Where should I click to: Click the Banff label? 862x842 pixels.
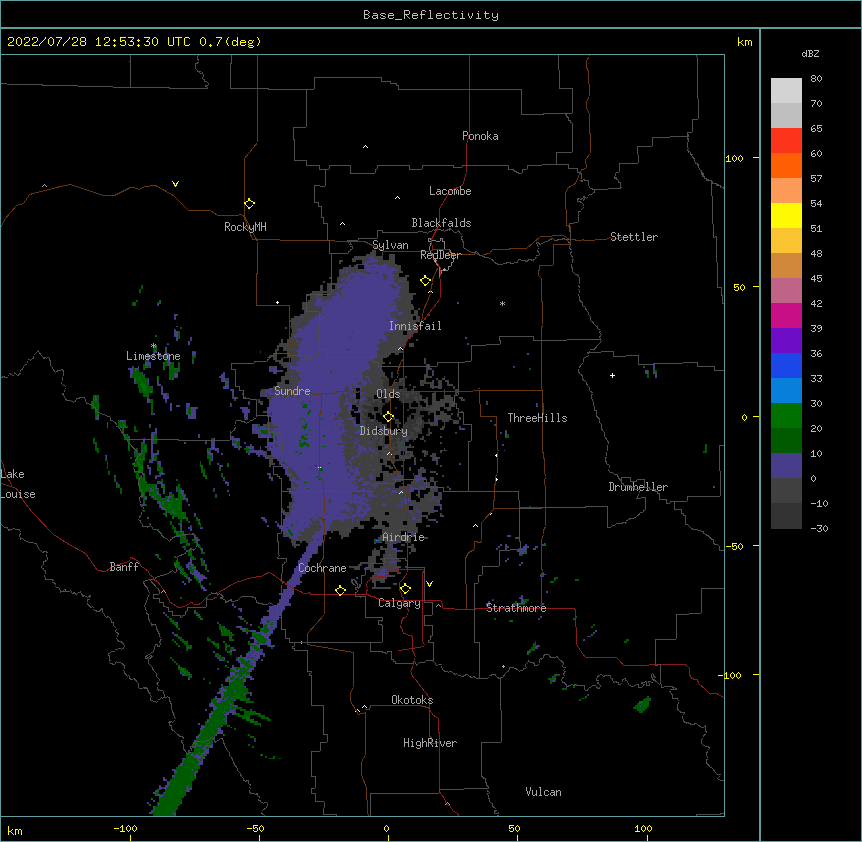[124, 567]
